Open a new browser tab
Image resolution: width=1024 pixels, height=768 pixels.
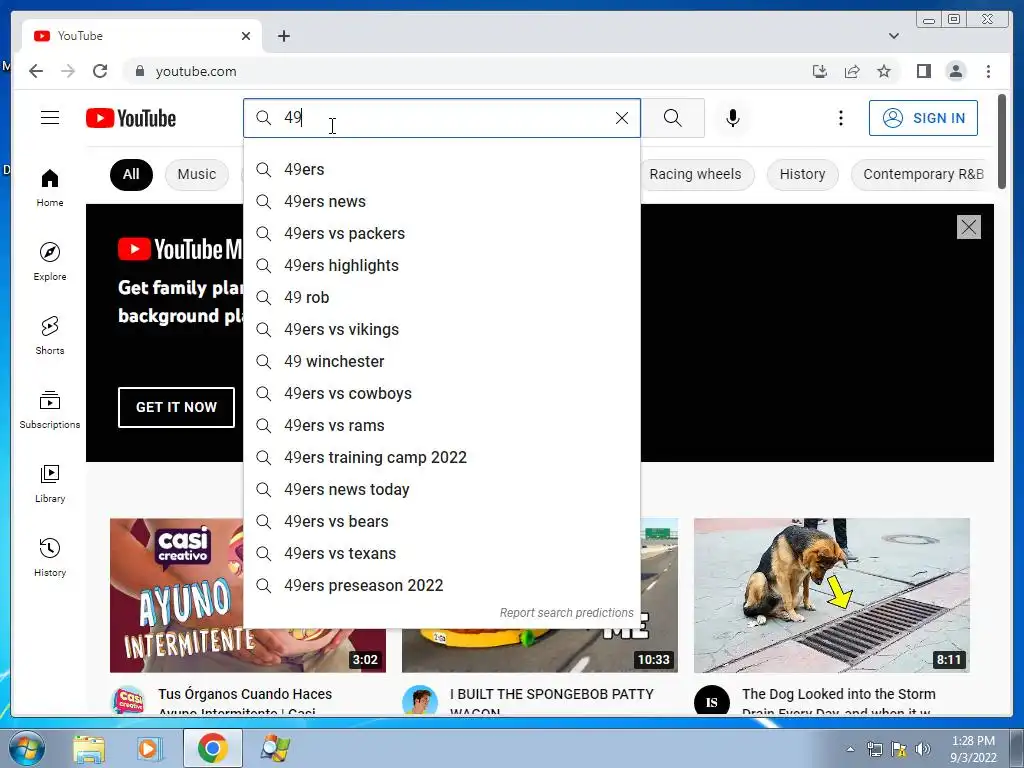(x=283, y=36)
